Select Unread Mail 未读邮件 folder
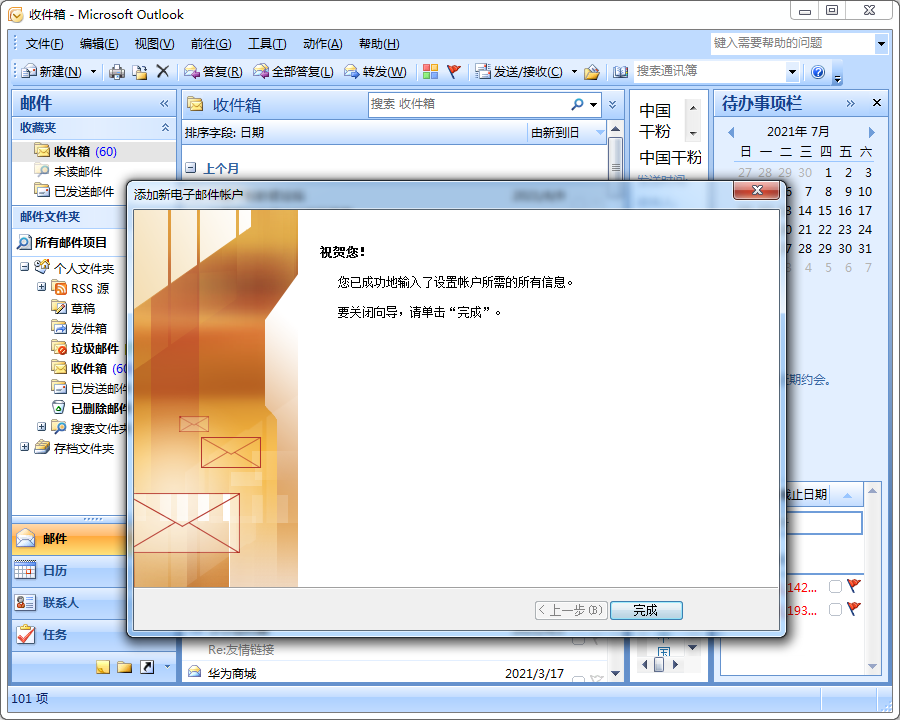Screen dimensions: 900x720 (x=69, y=171)
